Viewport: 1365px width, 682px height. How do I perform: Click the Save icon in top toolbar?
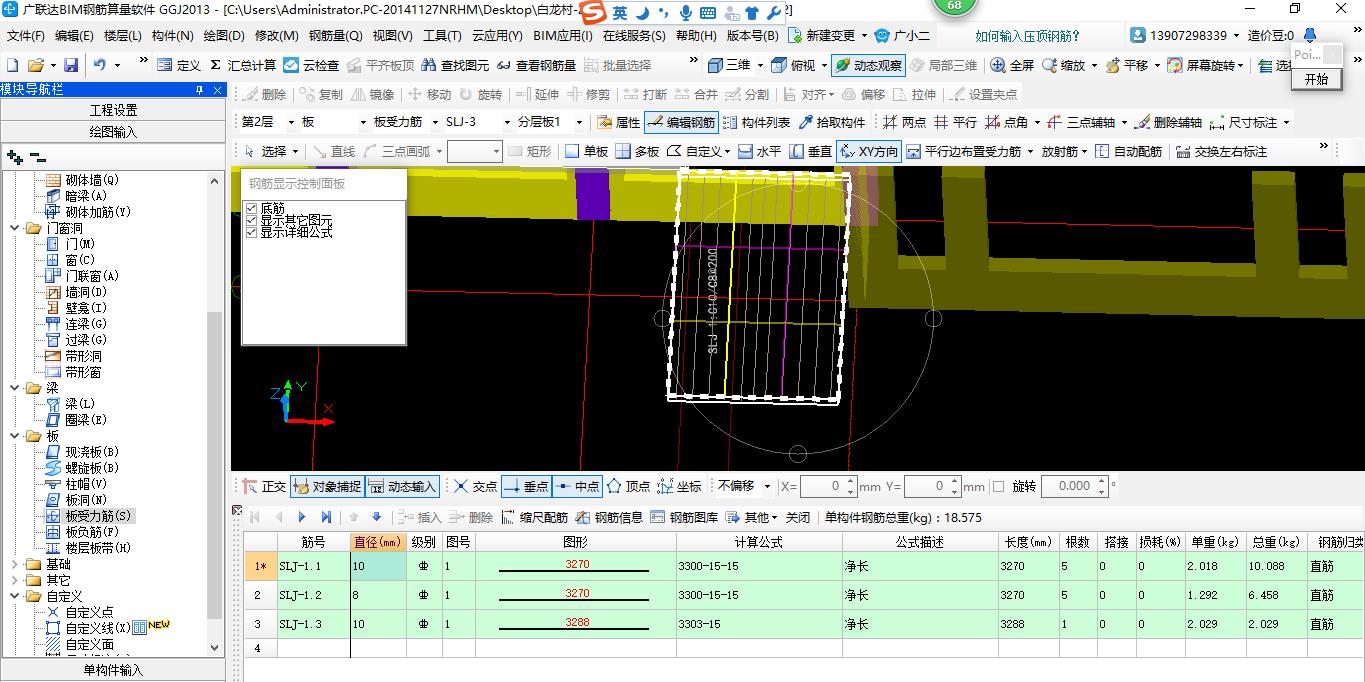(71, 65)
